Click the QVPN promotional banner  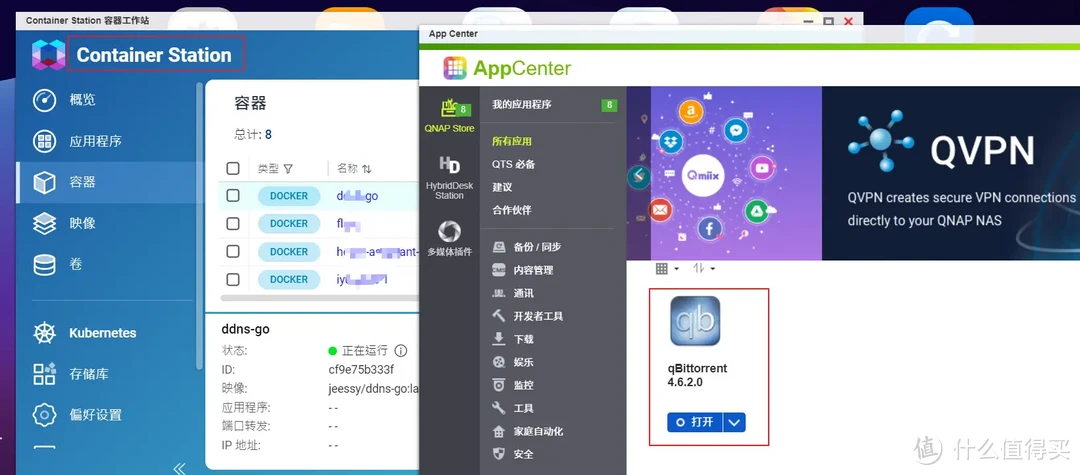[951, 173]
